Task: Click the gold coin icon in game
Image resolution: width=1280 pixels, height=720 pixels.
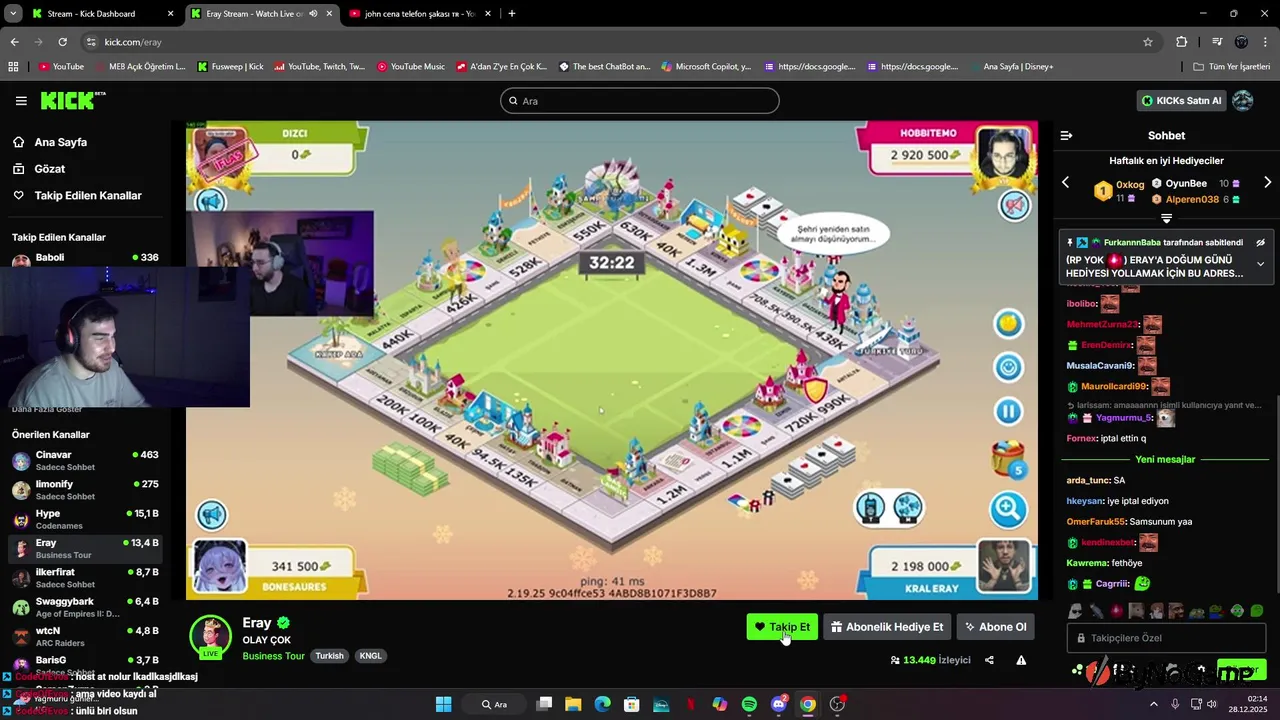Action: (x=1008, y=323)
